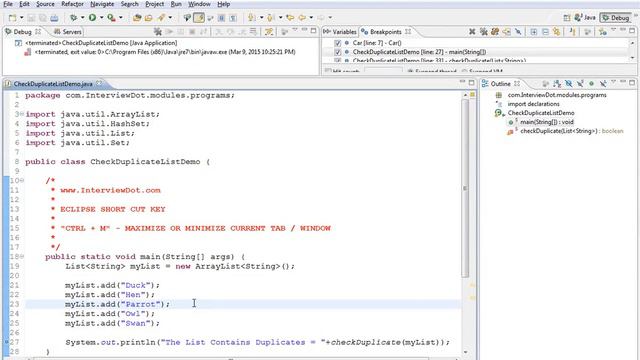
Task: Toggle Hide Local Types in Outline
Action: [x=603, y=84]
